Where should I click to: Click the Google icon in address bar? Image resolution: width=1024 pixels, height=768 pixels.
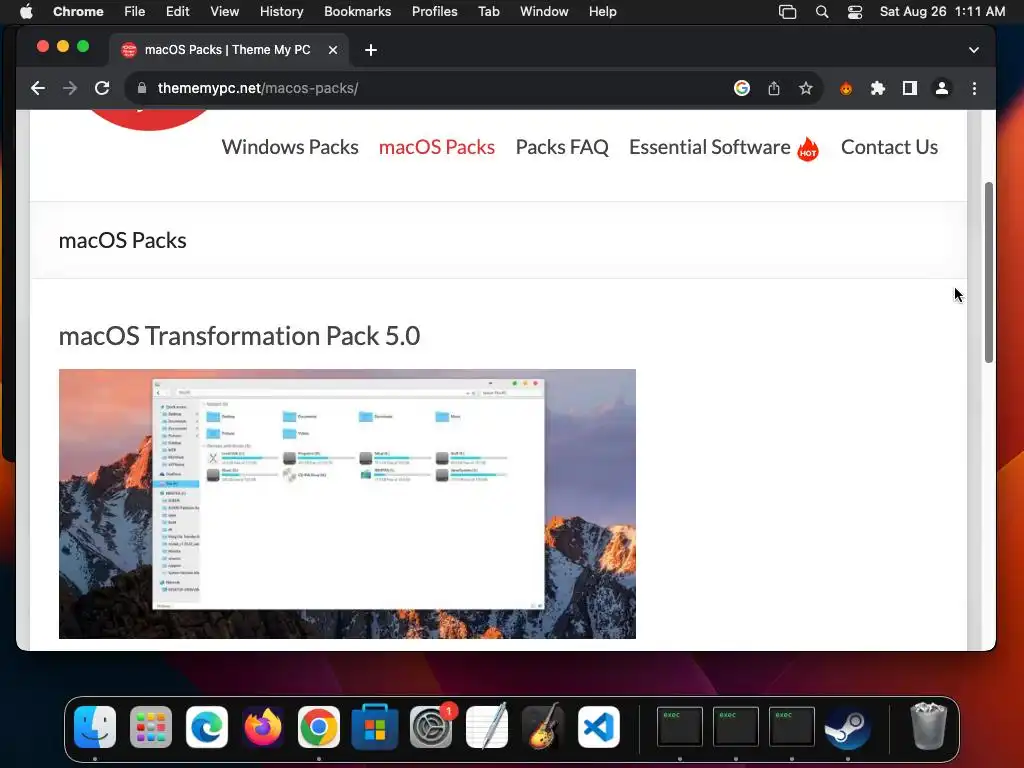(742, 88)
